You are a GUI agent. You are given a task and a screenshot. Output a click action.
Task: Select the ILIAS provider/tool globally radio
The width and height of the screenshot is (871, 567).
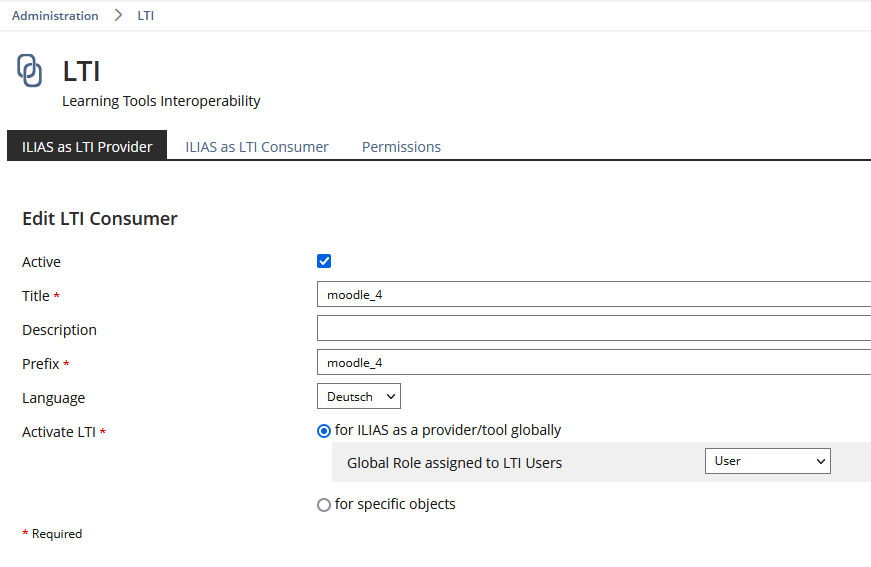324,431
